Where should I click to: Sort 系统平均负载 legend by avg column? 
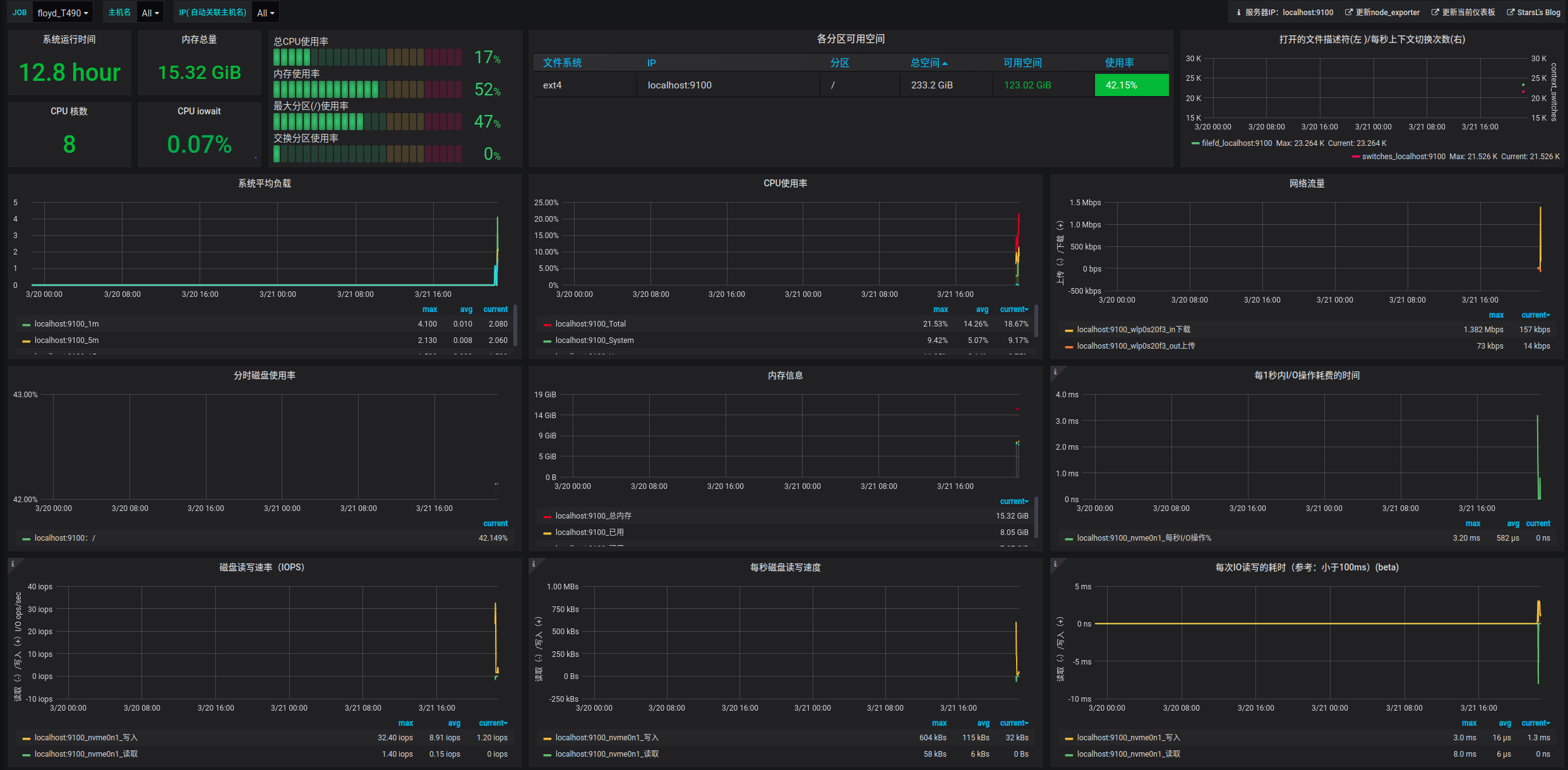tap(466, 310)
